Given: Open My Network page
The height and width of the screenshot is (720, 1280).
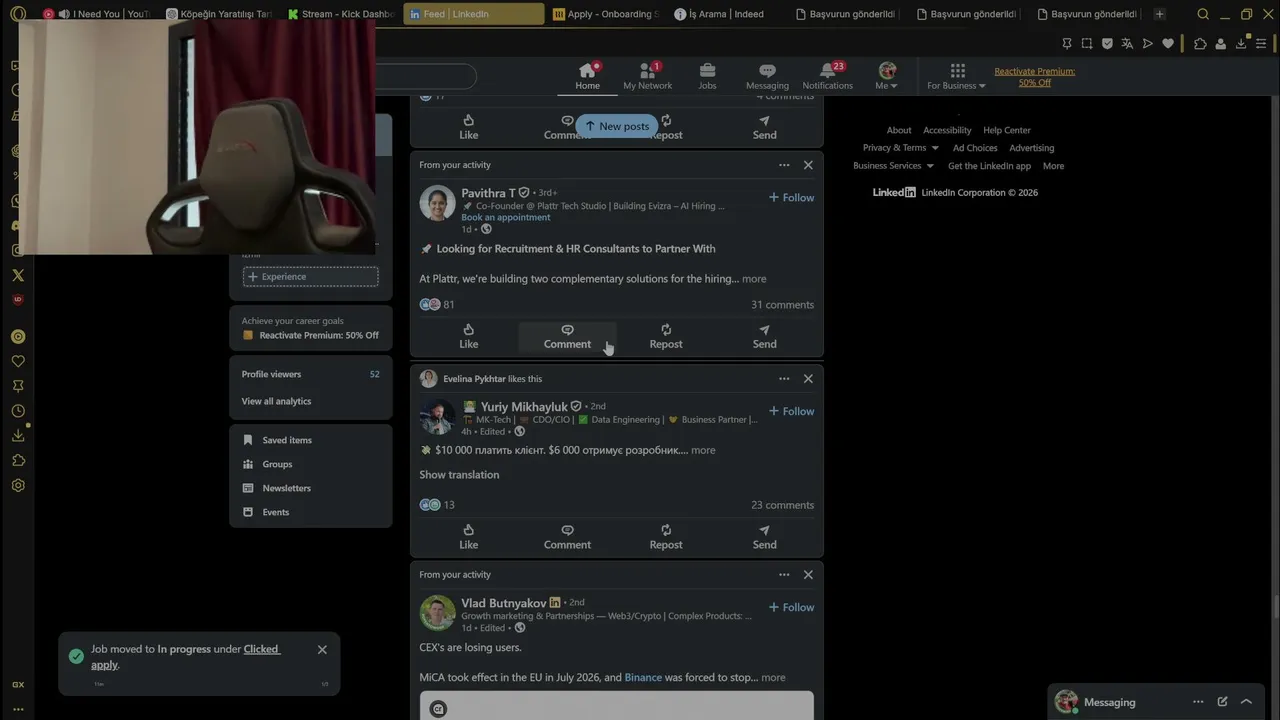Looking at the screenshot, I should click(648, 76).
